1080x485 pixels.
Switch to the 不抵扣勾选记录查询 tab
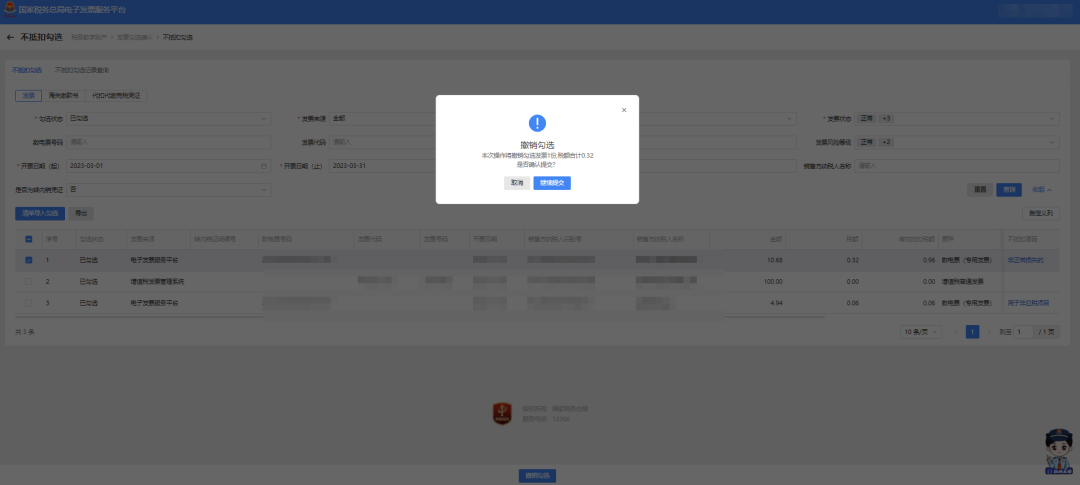(82, 70)
